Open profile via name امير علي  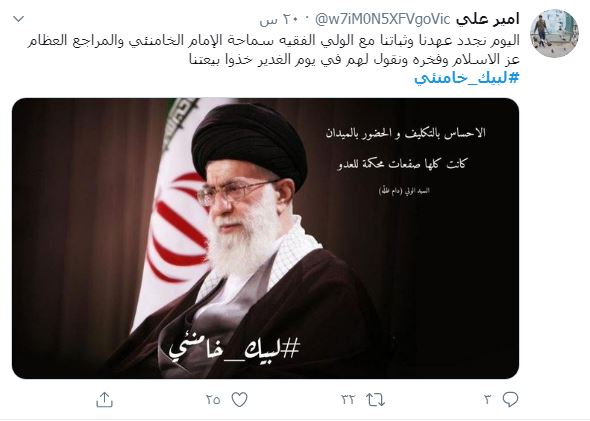488,19
